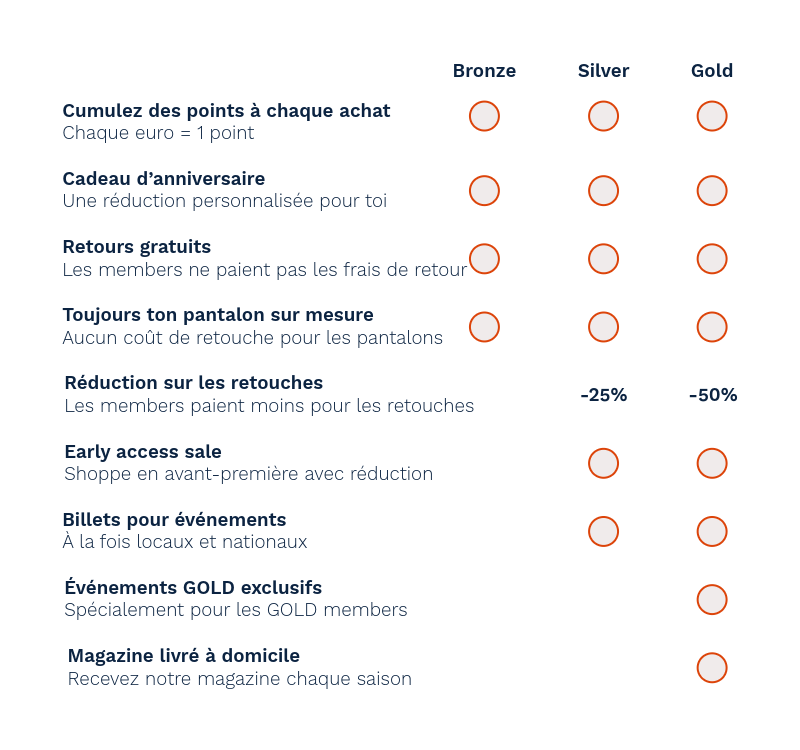
Task: Click "Magazine livré à domicile" heading
Action: (x=184, y=656)
